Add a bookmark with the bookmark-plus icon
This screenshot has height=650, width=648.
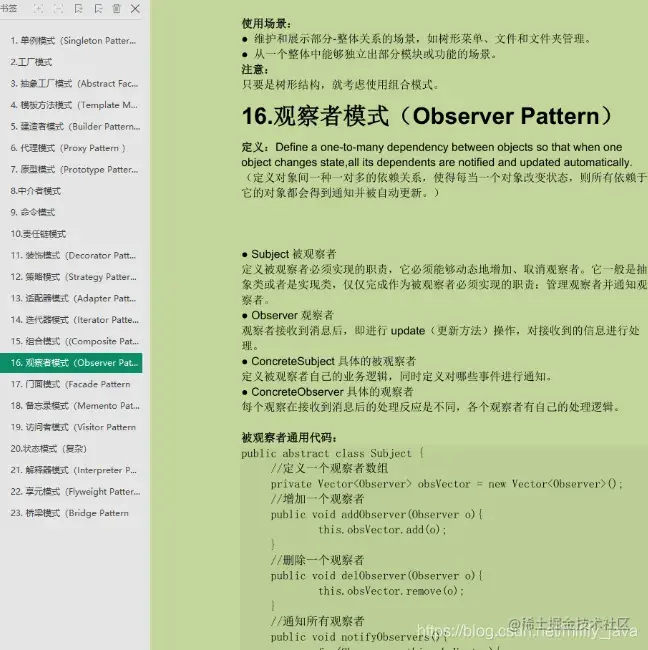coord(78,9)
